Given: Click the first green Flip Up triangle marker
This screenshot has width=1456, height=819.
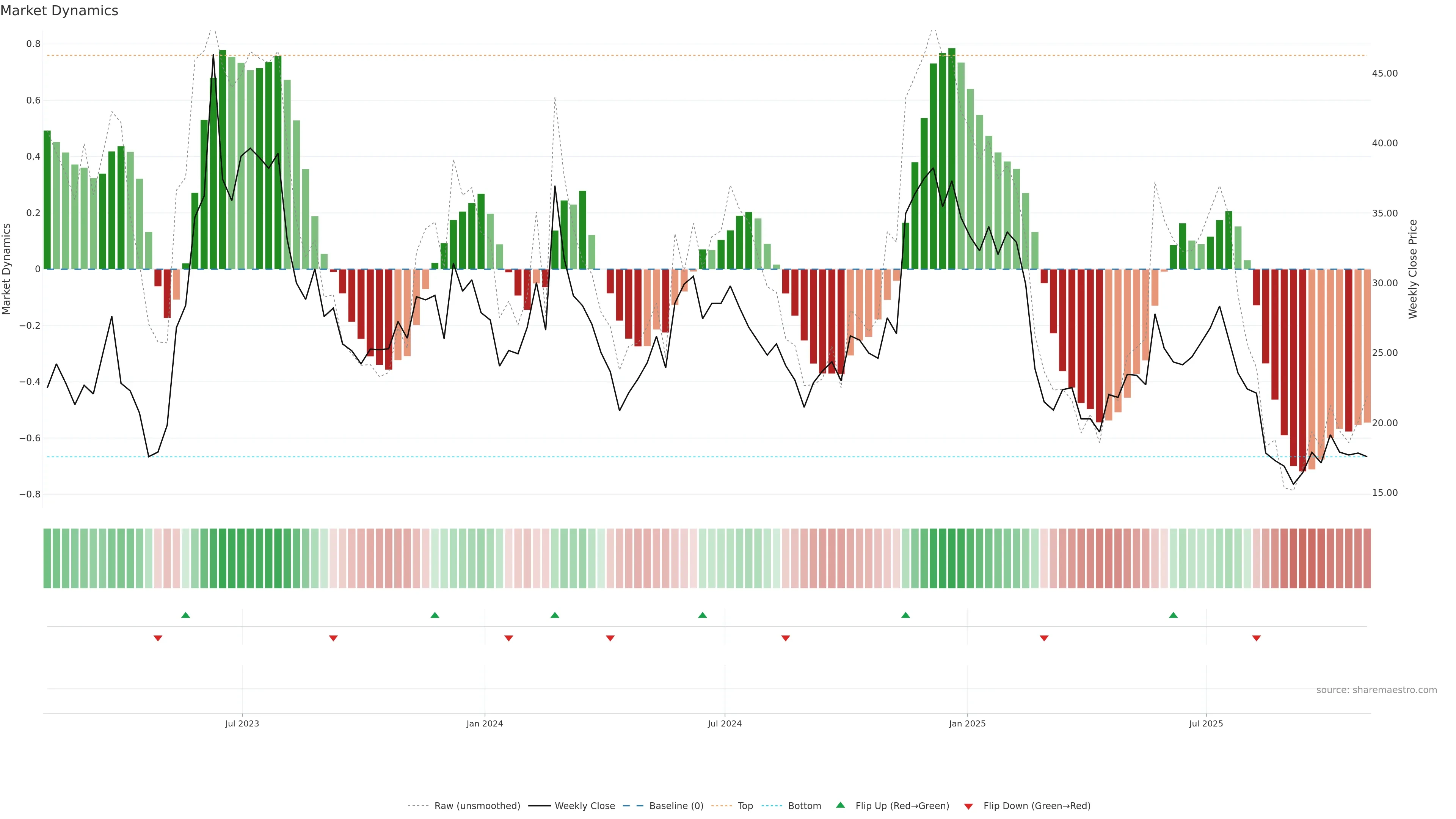Looking at the screenshot, I should (x=185, y=615).
